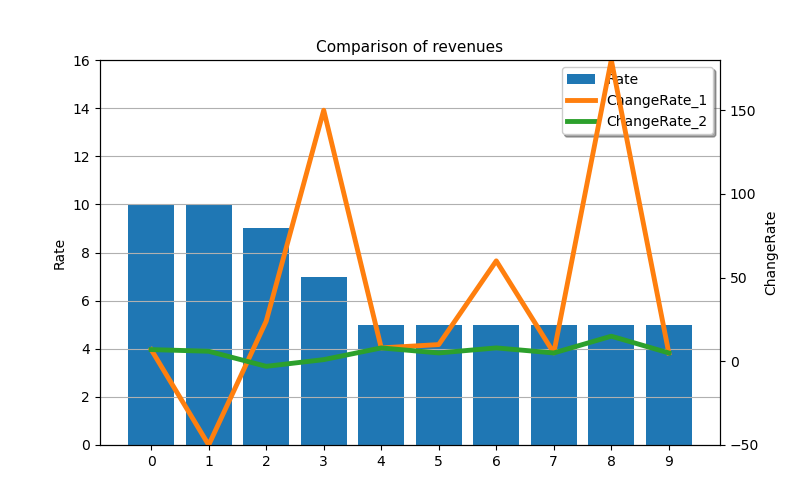Click the blue bar above x-axis label 8

click(x=611, y=385)
